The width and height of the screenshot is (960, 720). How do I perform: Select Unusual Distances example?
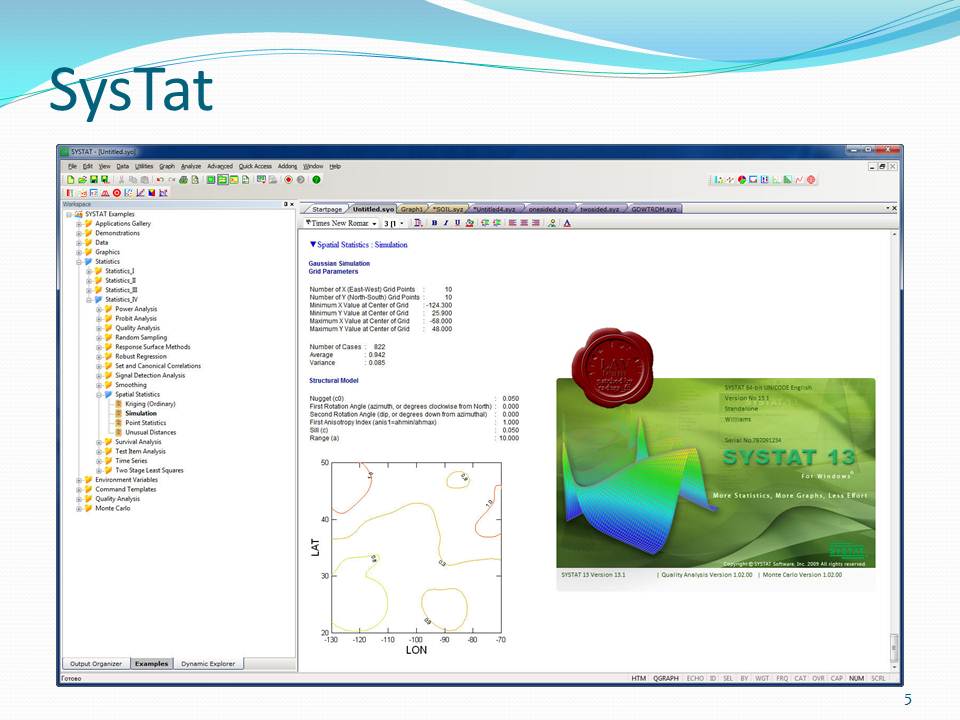click(x=151, y=433)
